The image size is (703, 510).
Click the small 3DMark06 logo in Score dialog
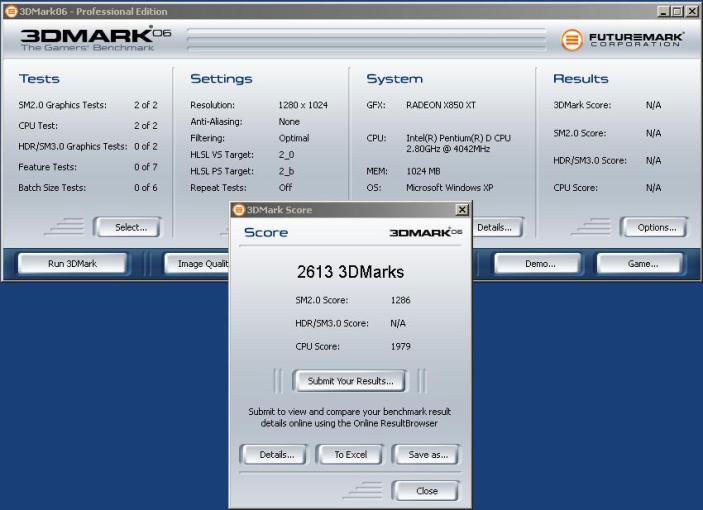[425, 232]
